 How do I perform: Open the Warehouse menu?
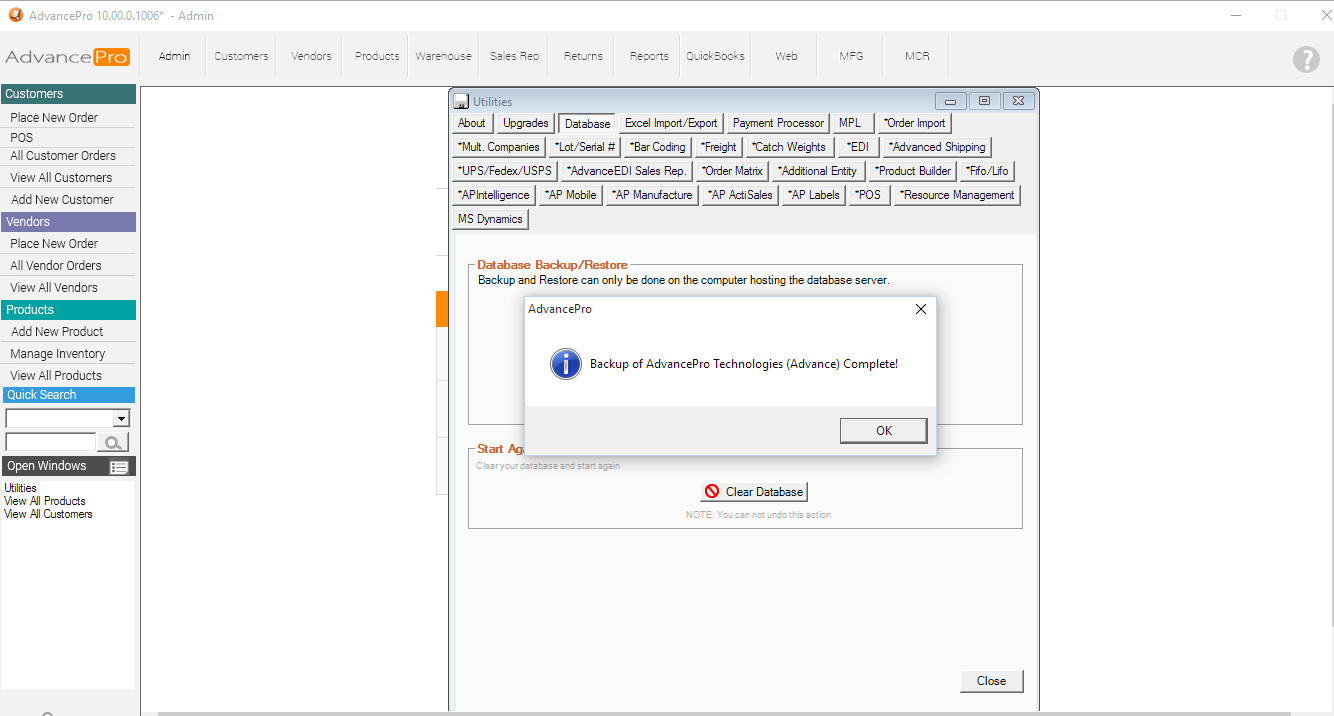point(443,56)
